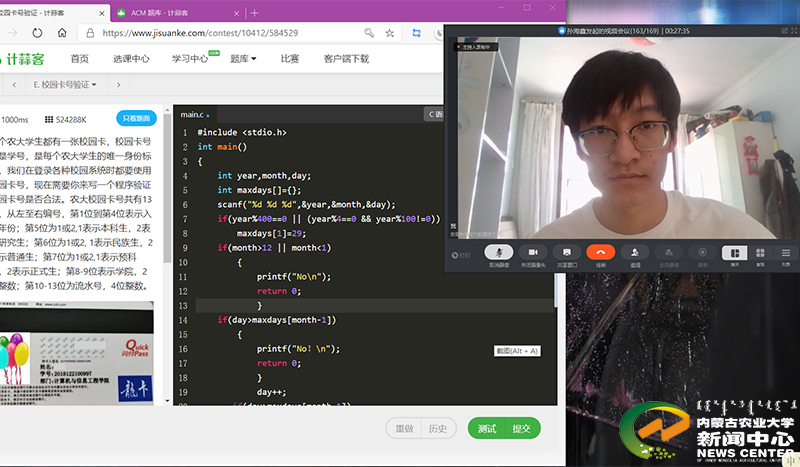Click the 重做 button

click(404, 429)
